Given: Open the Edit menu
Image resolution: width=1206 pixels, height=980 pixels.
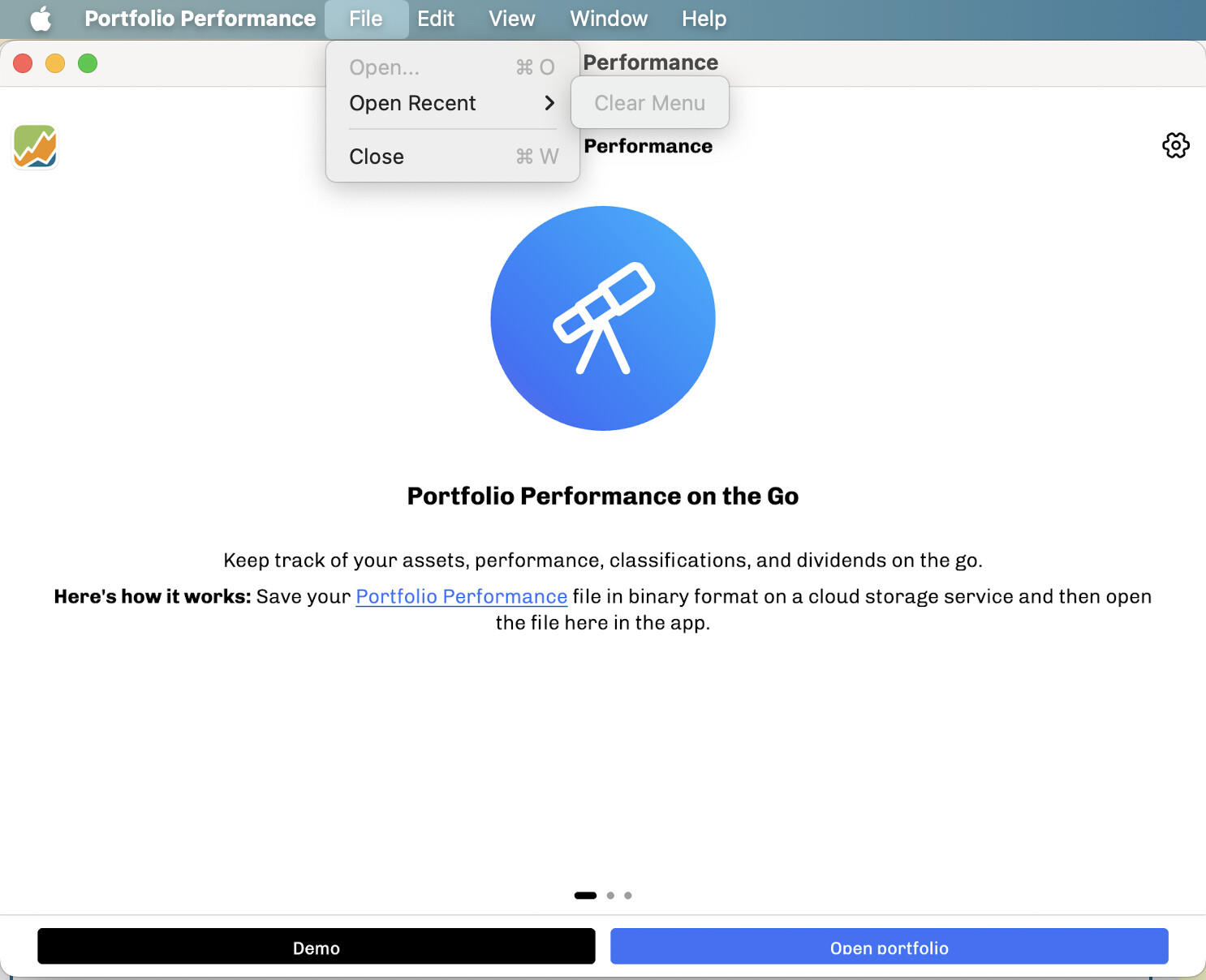Looking at the screenshot, I should click(x=436, y=19).
